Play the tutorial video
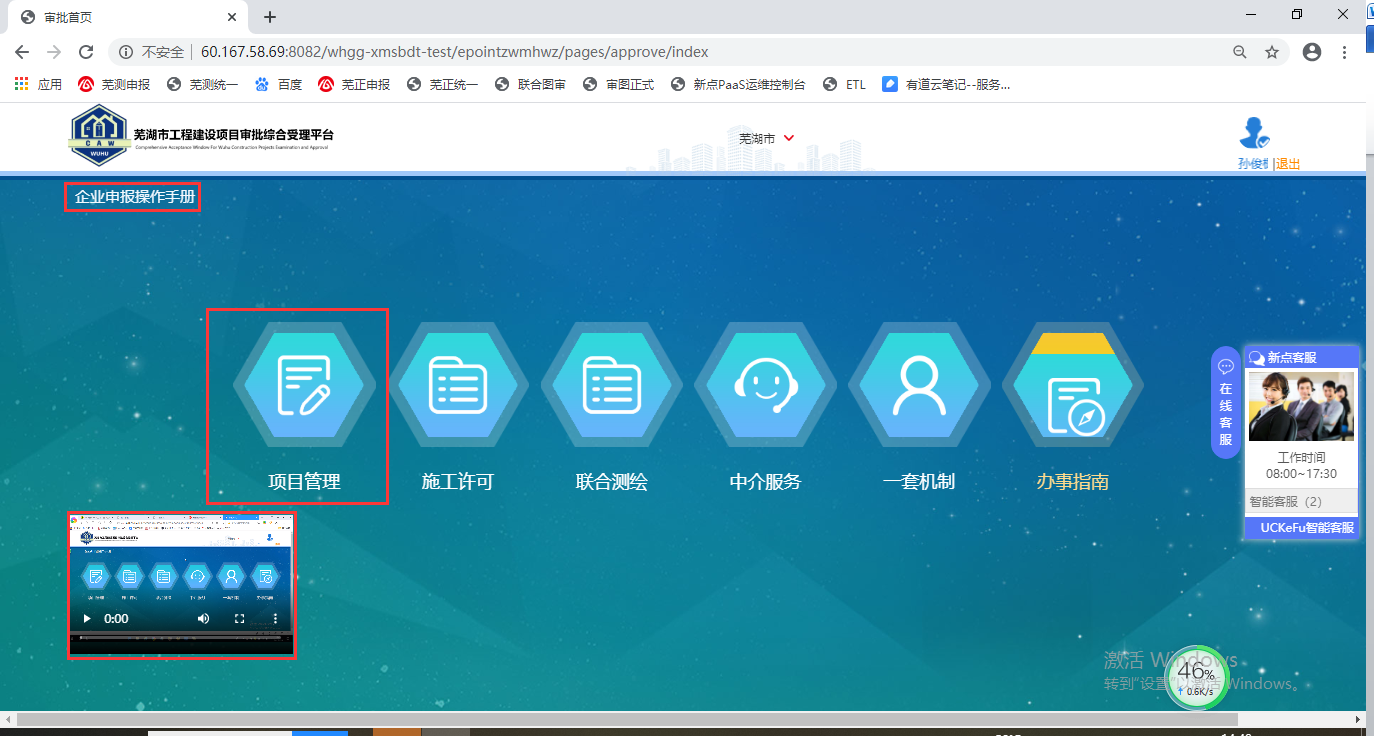The width and height of the screenshot is (1374, 736). coord(87,619)
